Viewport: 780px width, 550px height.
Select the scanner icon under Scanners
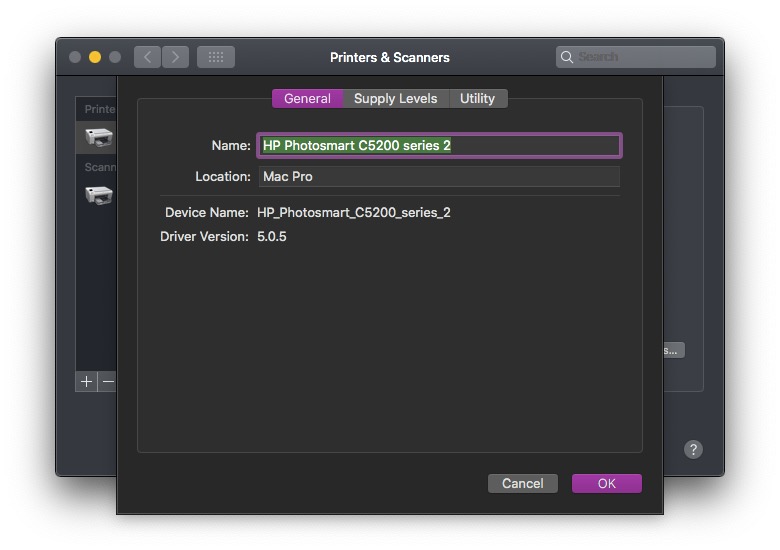(99, 194)
